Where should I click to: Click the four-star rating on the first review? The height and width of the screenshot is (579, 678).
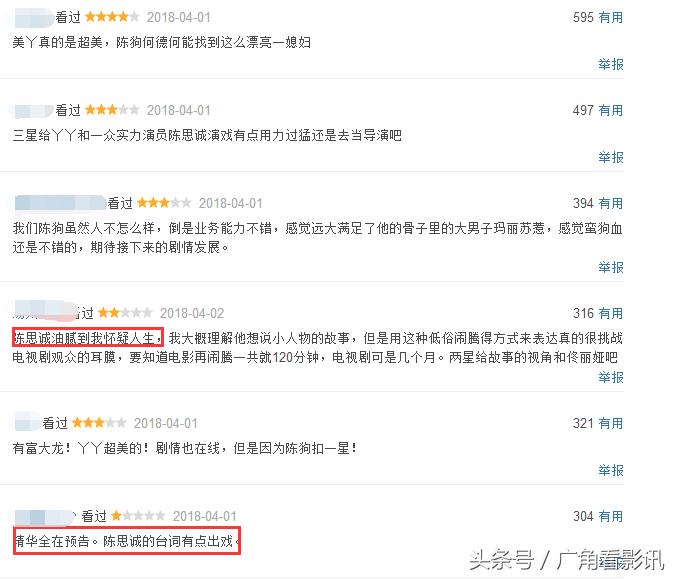pyautogui.click(x=112, y=17)
